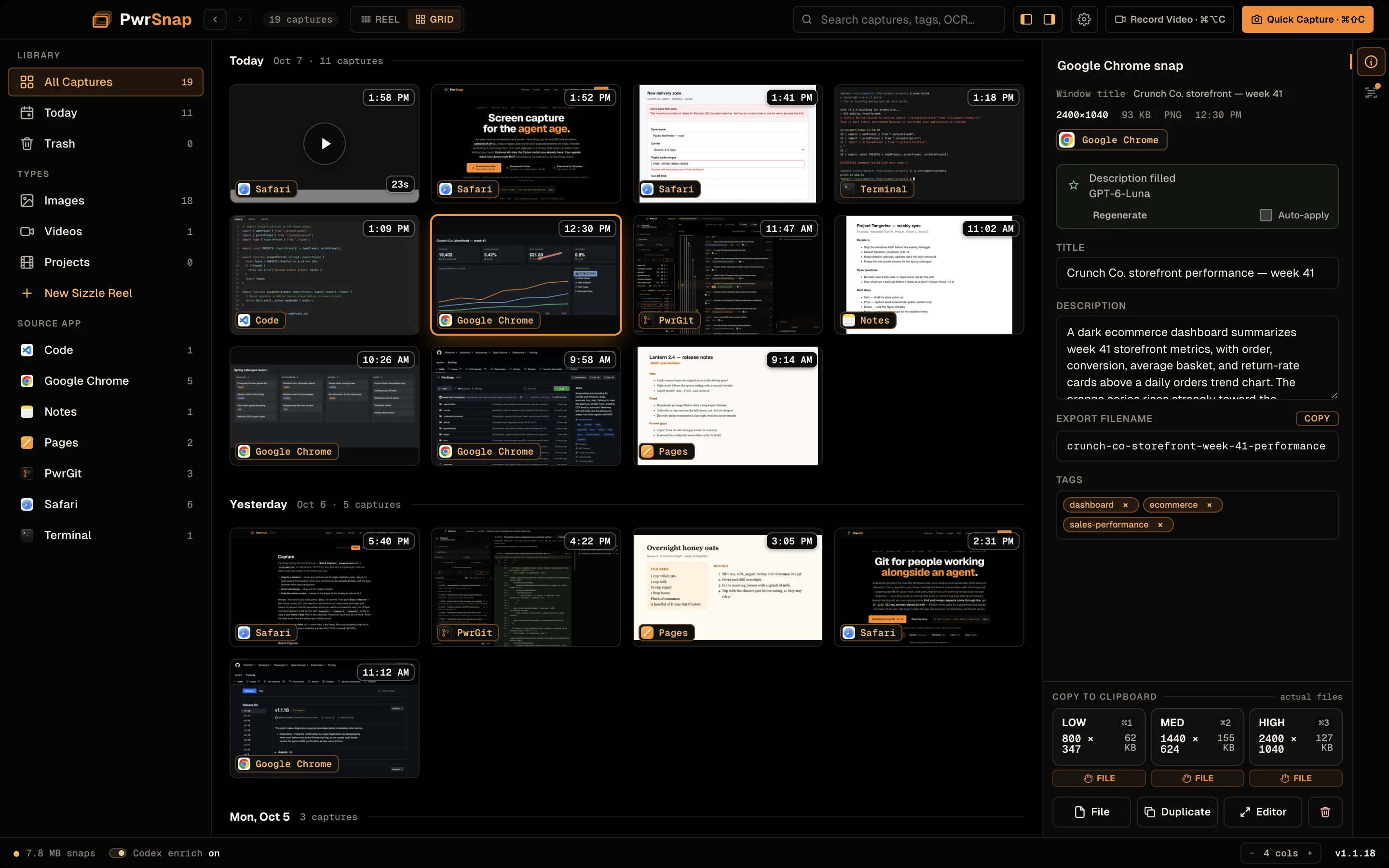The image size is (1389, 868).
Task: Filter by PwrGit source app
Action: (106, 474)
